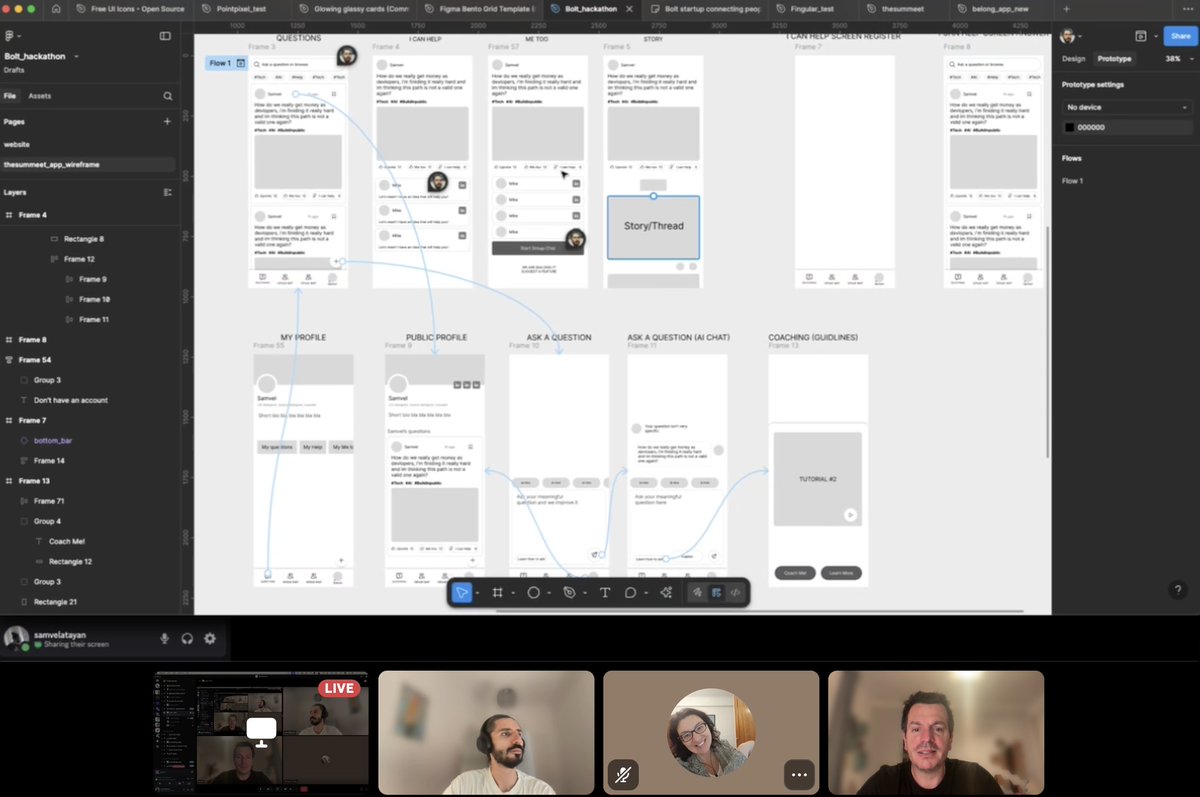Switch to the Design tab
1200x797 pixels.
tap(1073, 59)
